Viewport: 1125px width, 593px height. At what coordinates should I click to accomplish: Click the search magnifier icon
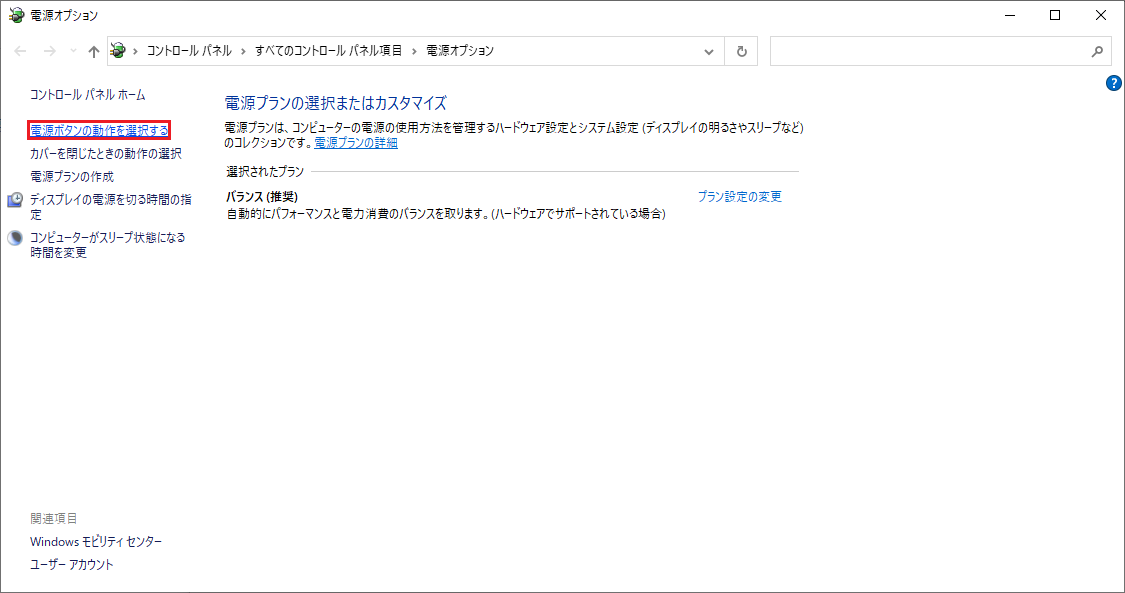point(1097,51)
